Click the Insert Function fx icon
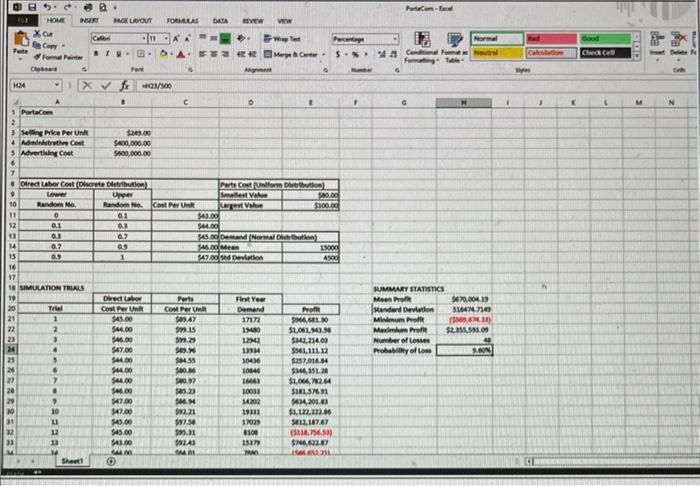Viewport: 700px width, 486px height. tap(125, 85)
